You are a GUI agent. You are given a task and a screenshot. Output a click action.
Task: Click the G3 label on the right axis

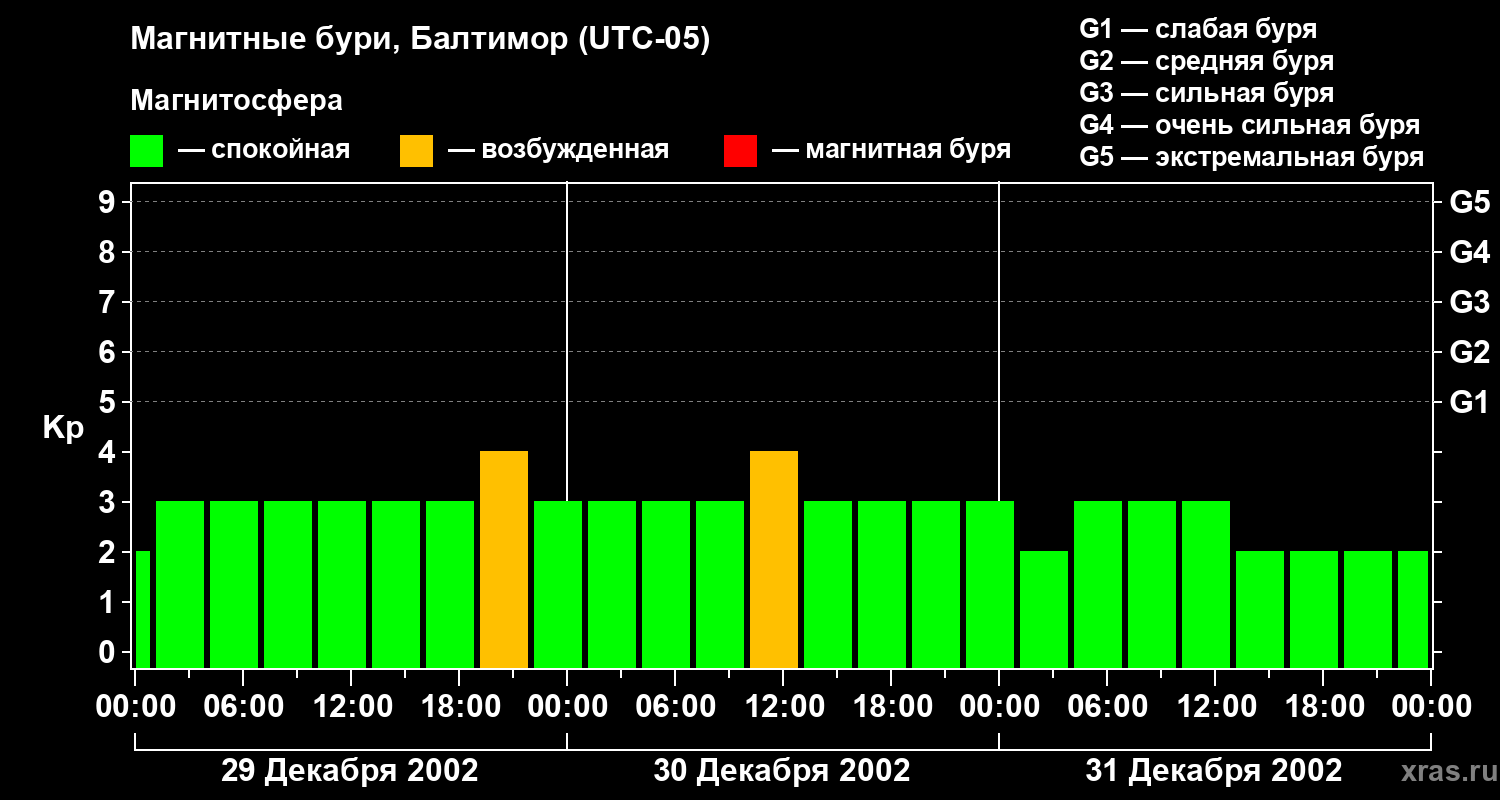pyautogui.click(x=1469, y=303)
